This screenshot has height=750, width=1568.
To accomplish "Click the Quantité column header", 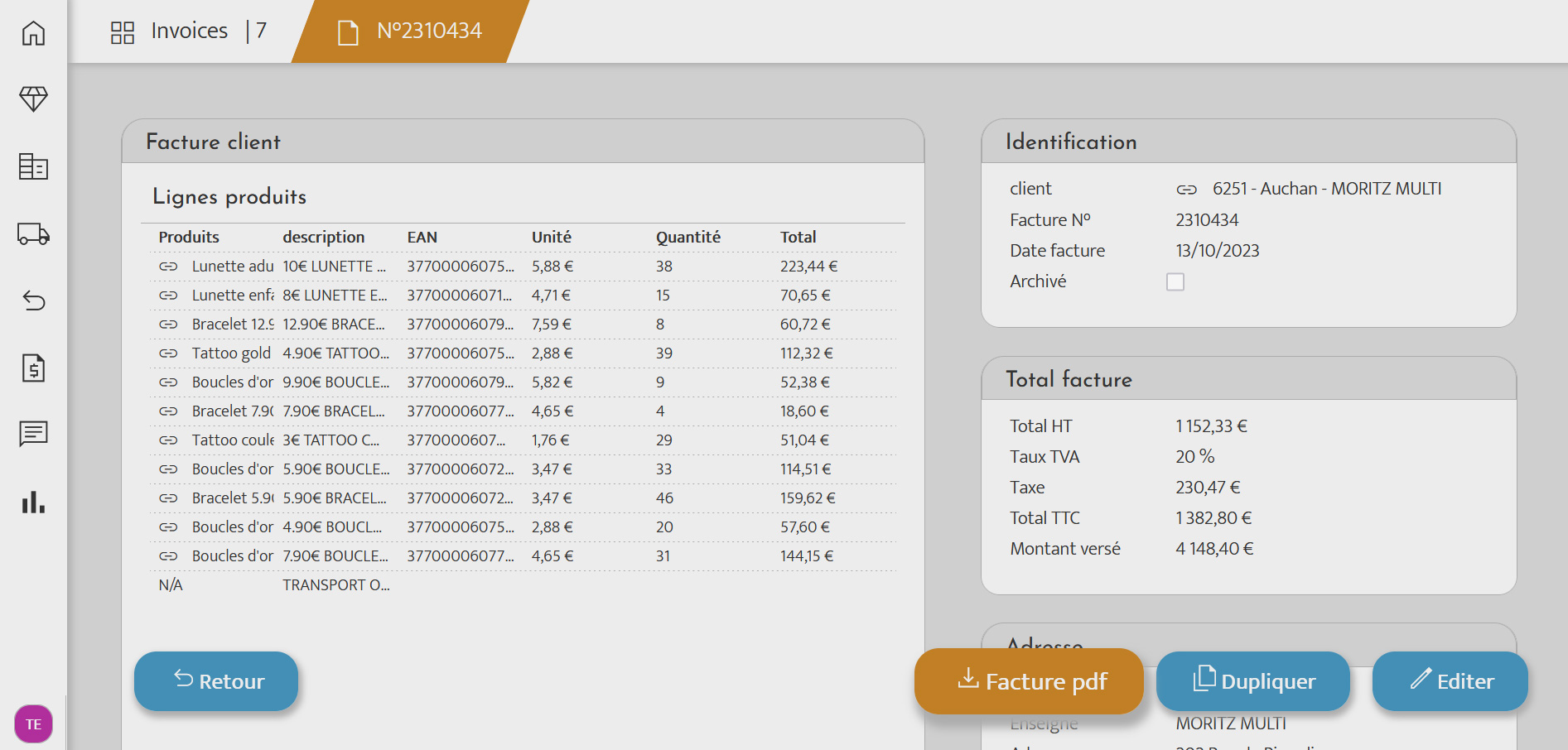I will click(x=688, y=237).
